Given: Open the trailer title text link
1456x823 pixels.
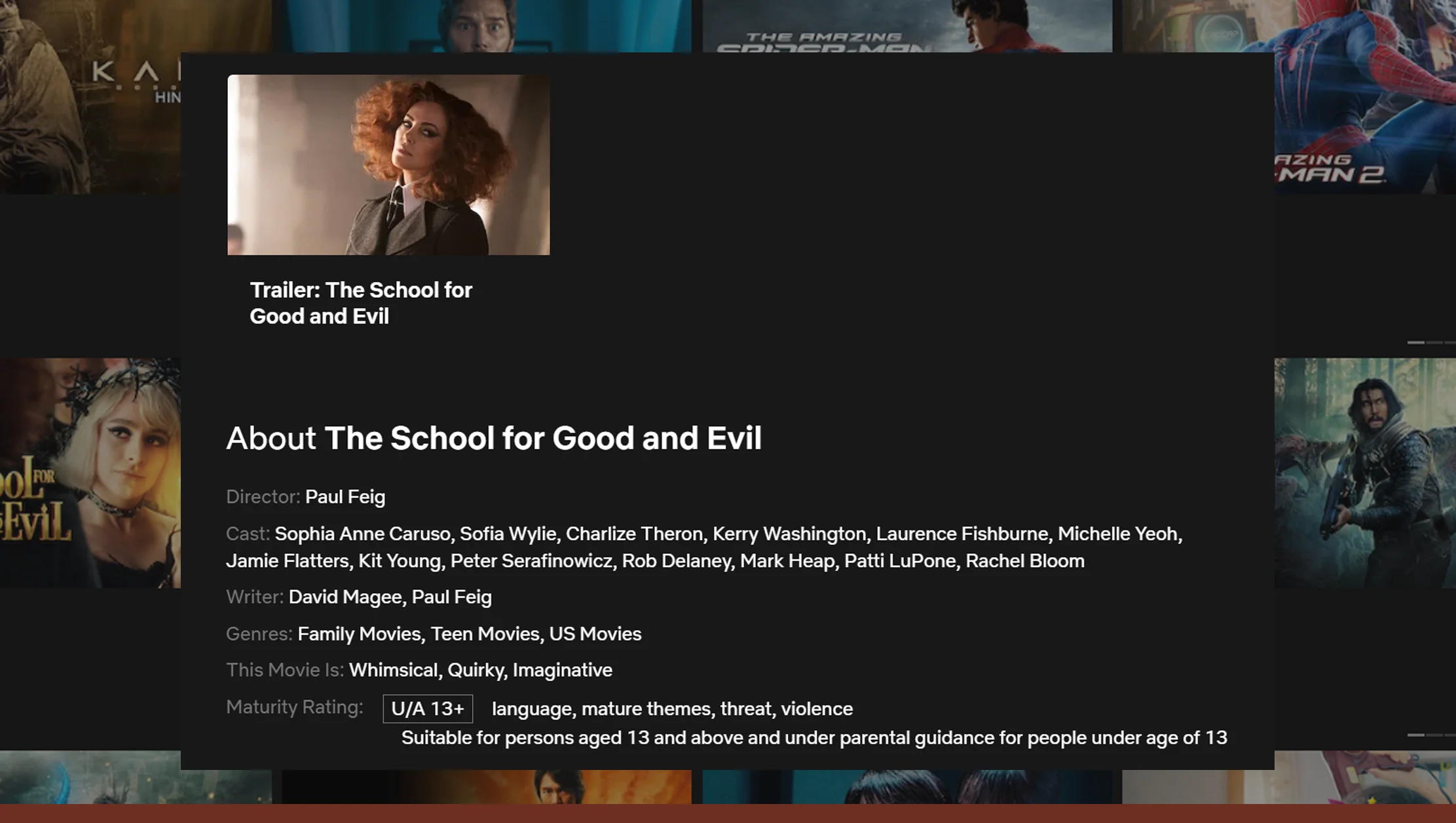Looking at the screenshot, I should tap(361, 303).
